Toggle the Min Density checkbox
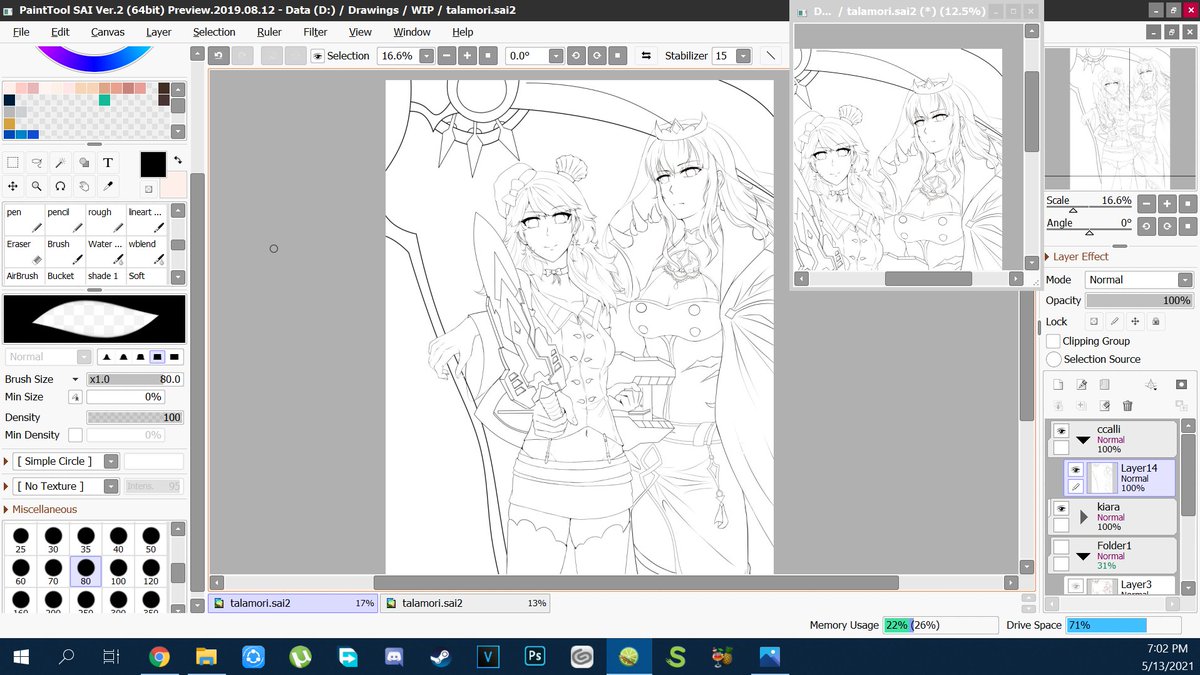The image size is (1200, 675). (76, 435)
